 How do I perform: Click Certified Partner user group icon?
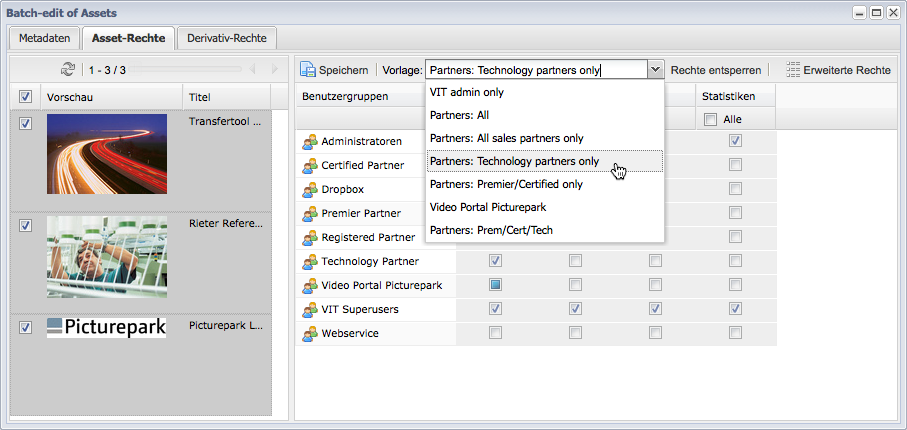pyautogui.click(x=310, y=165)
